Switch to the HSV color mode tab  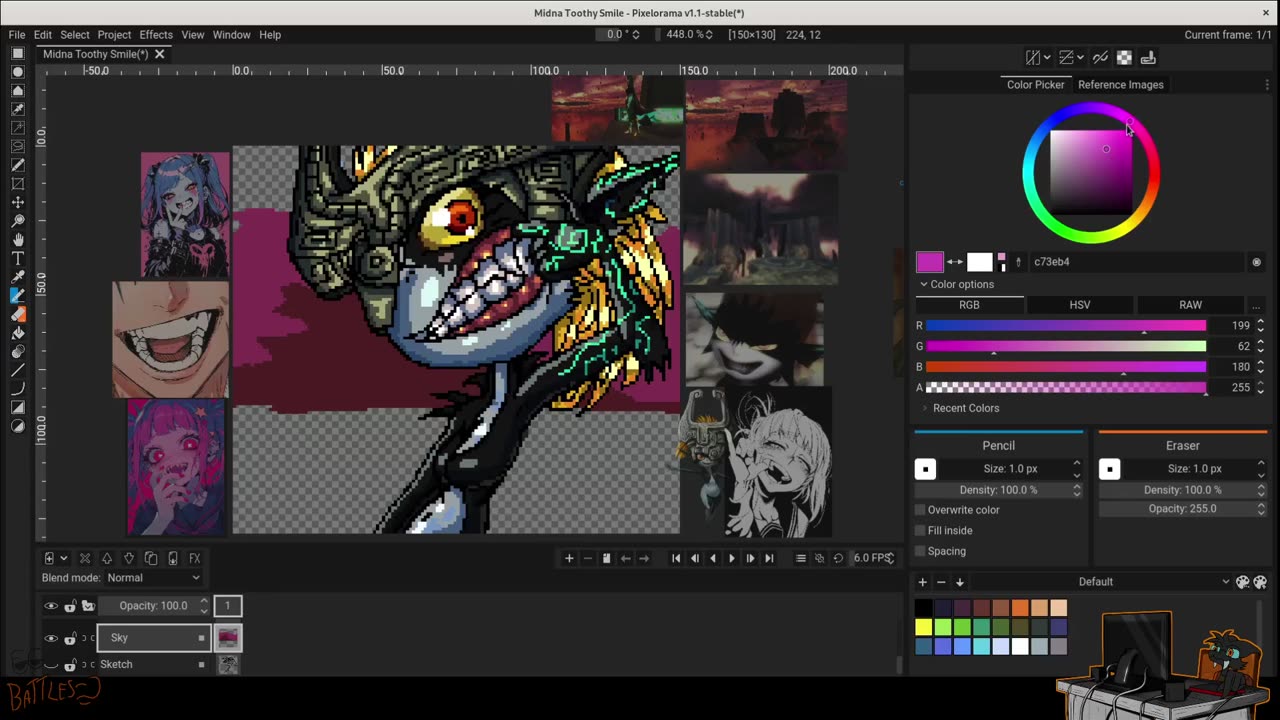[1080, 305]
